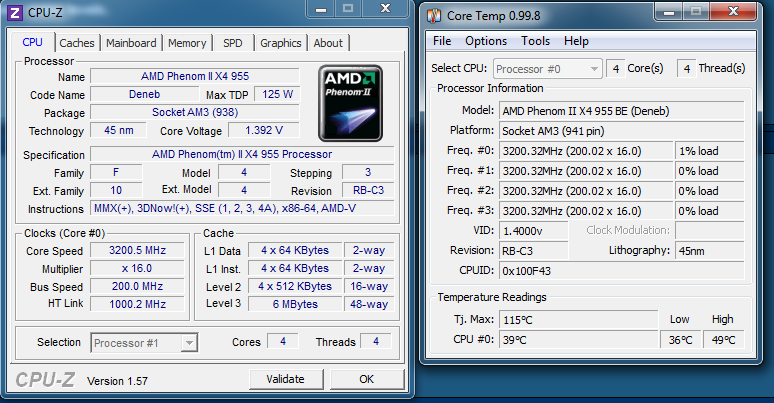Click the CPUID value 0x100F43
774x403 pixels.
coord(621,271)
